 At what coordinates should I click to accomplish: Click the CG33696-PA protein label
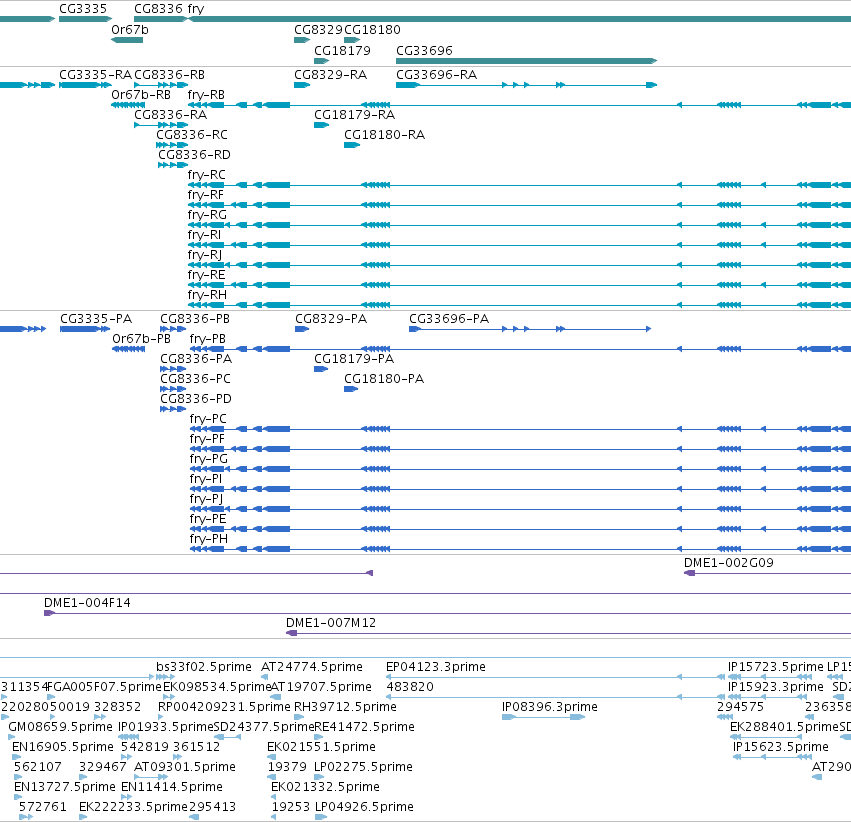pyautogui.click(x=449, y=318)
